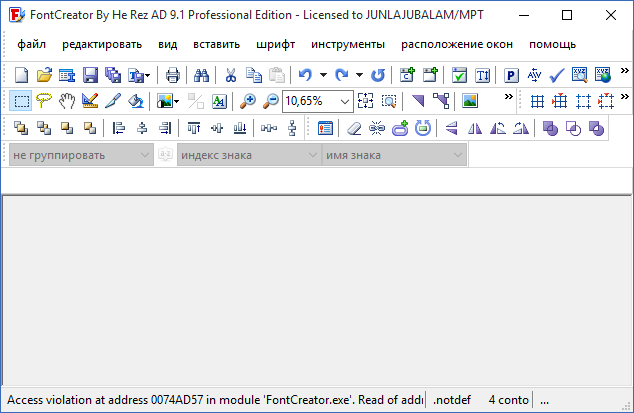Maximize the FontCreator window
Image resolution: width=634 pixels, height=413 pixels.
pyautogui.click(x=567, y=15)
